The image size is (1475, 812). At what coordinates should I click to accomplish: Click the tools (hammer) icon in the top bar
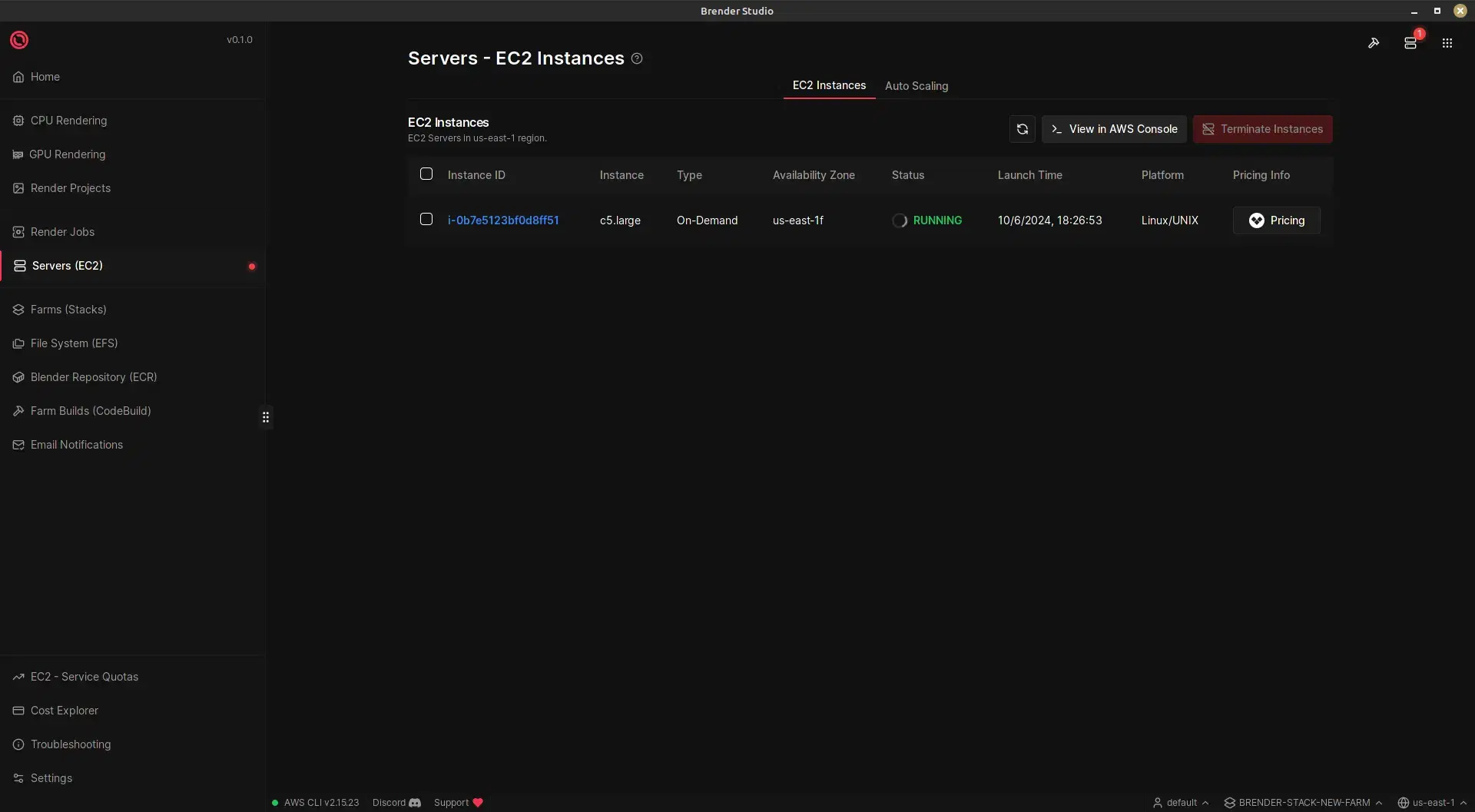1374,44
